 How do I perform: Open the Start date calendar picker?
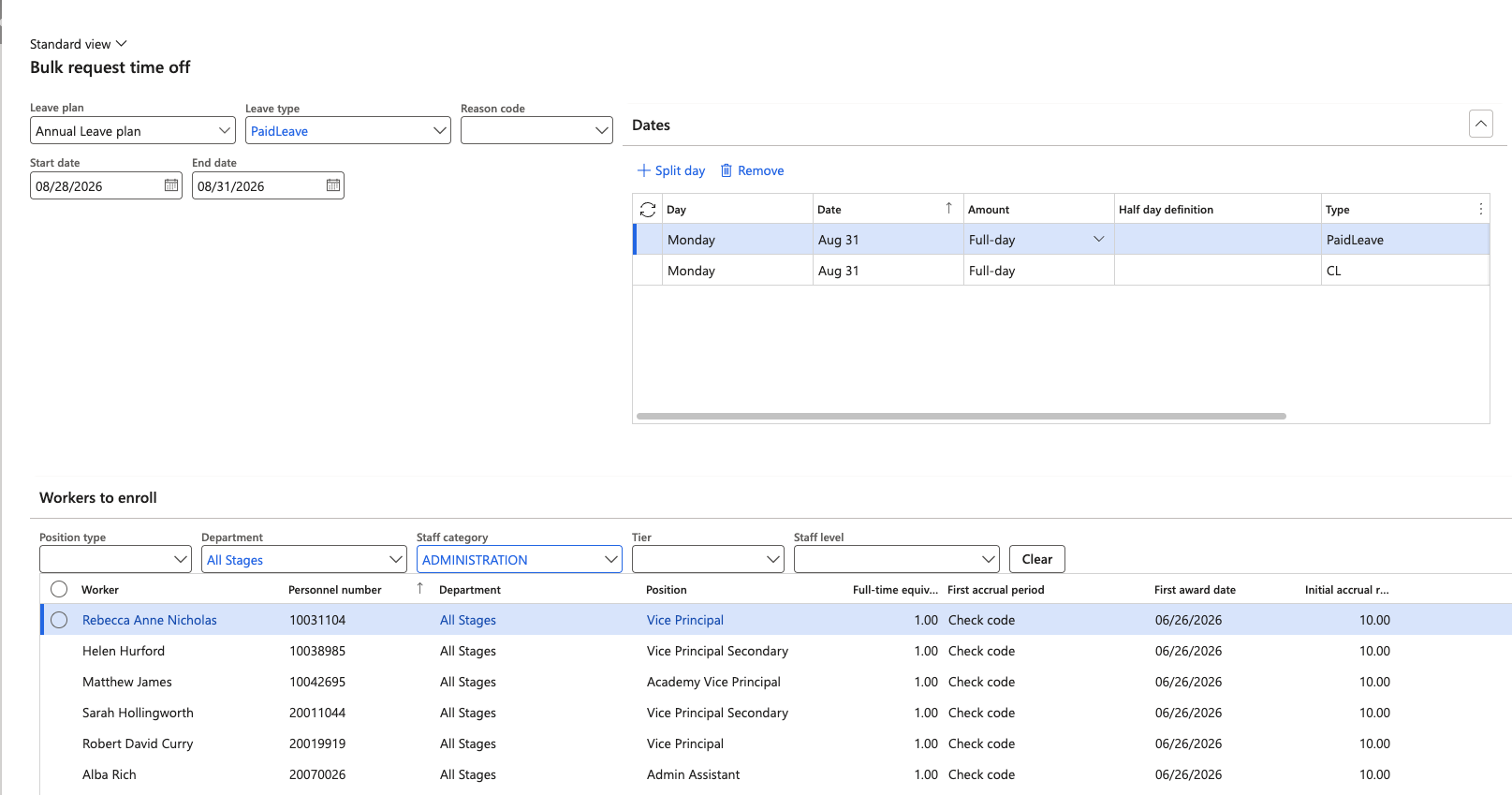(x=171, y=185)
